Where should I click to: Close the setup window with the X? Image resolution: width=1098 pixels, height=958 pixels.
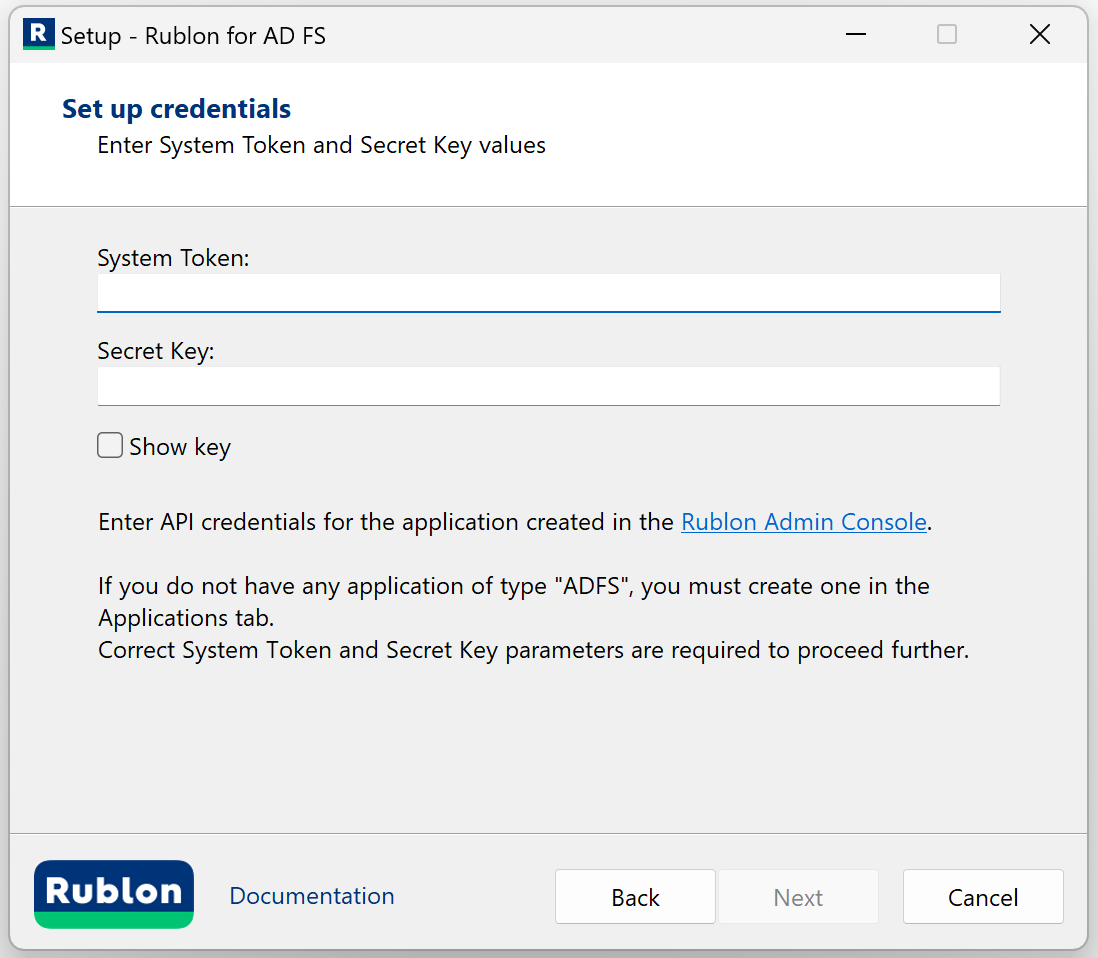[x=1039, y=35]
